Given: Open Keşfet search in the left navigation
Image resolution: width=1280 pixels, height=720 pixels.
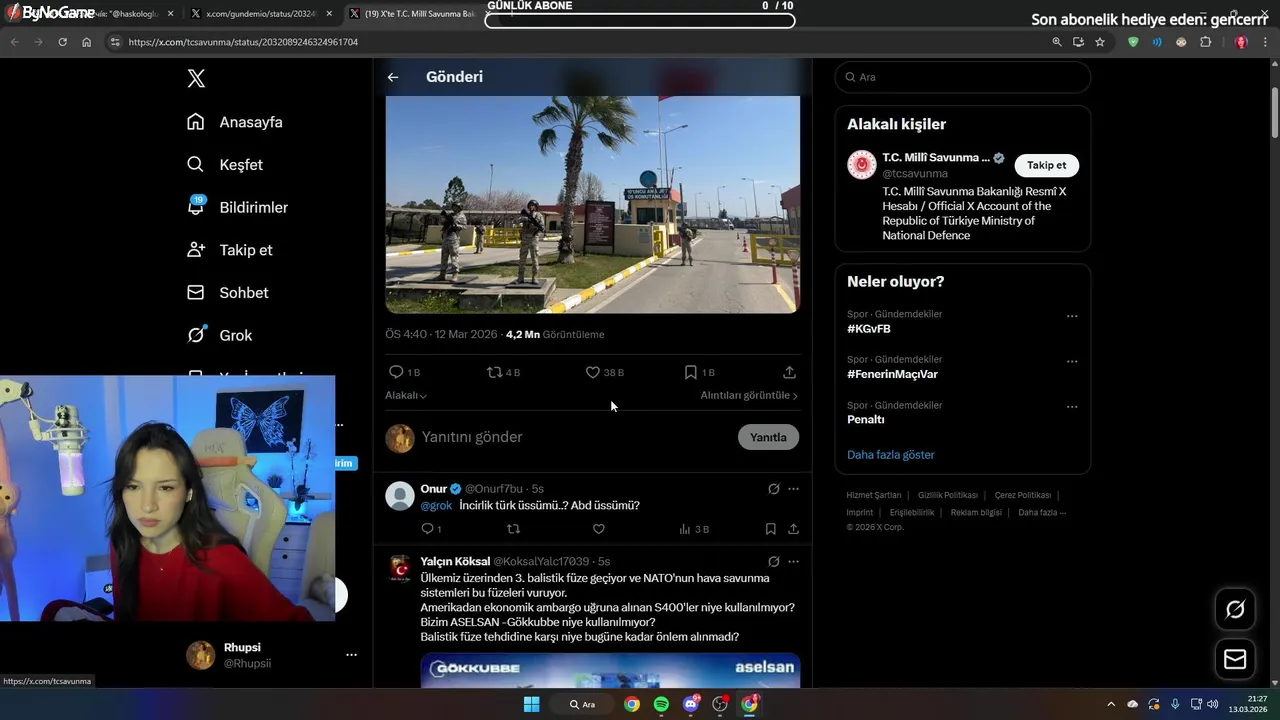Looking at the screenshot, I should [x=225, y=164].
